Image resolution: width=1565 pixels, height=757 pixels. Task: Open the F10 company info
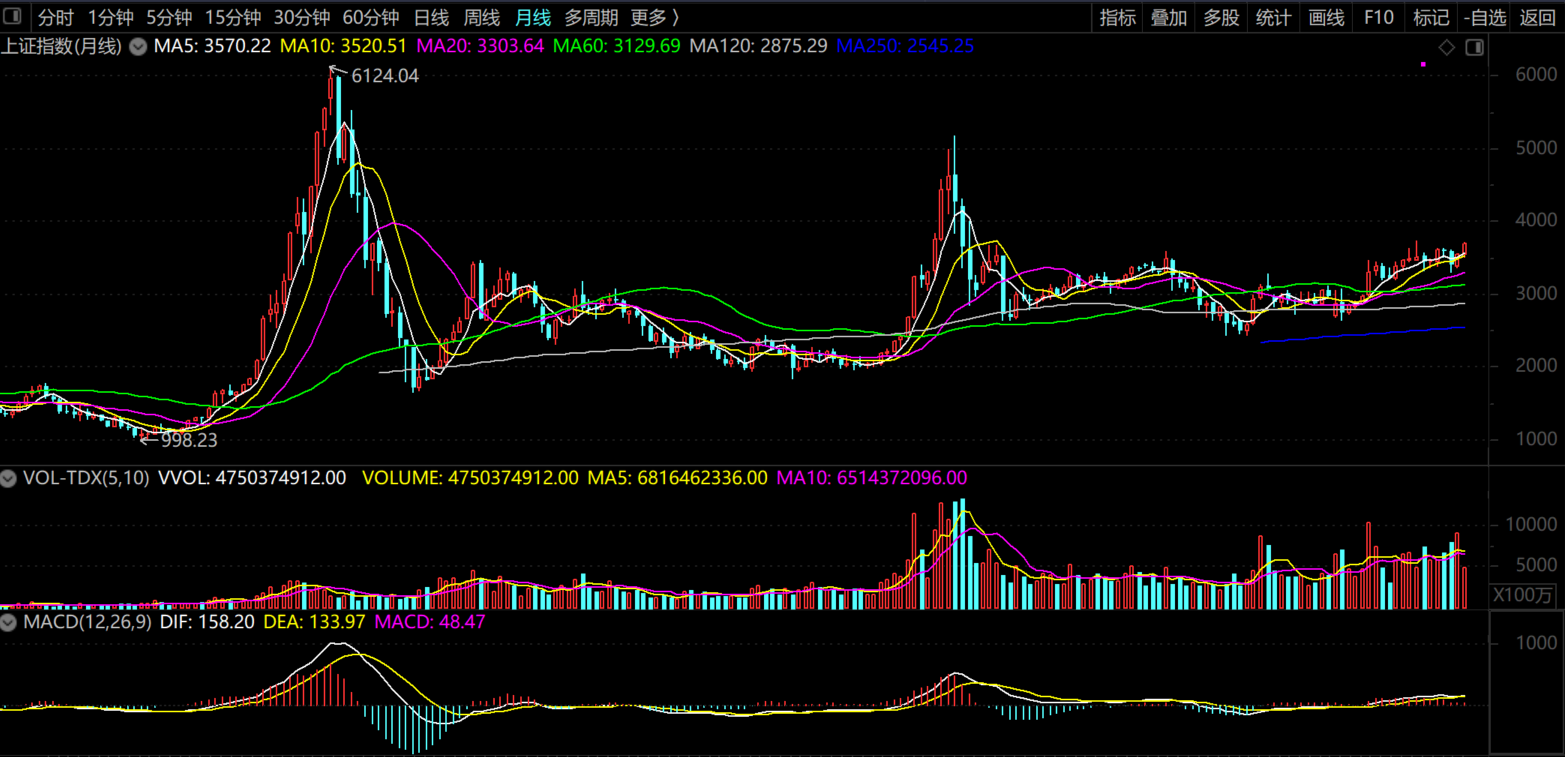pyautogui.click(x=1379, y=17)
